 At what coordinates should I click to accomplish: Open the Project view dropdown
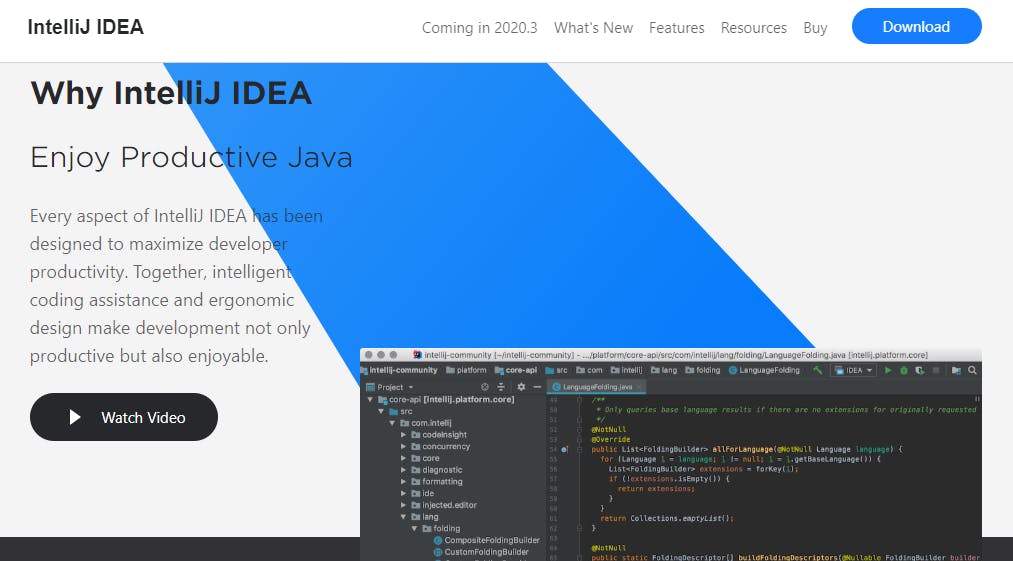389,387
